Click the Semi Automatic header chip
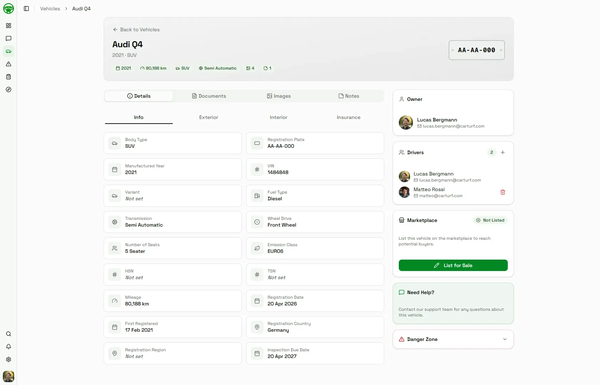 coord(217,68)
